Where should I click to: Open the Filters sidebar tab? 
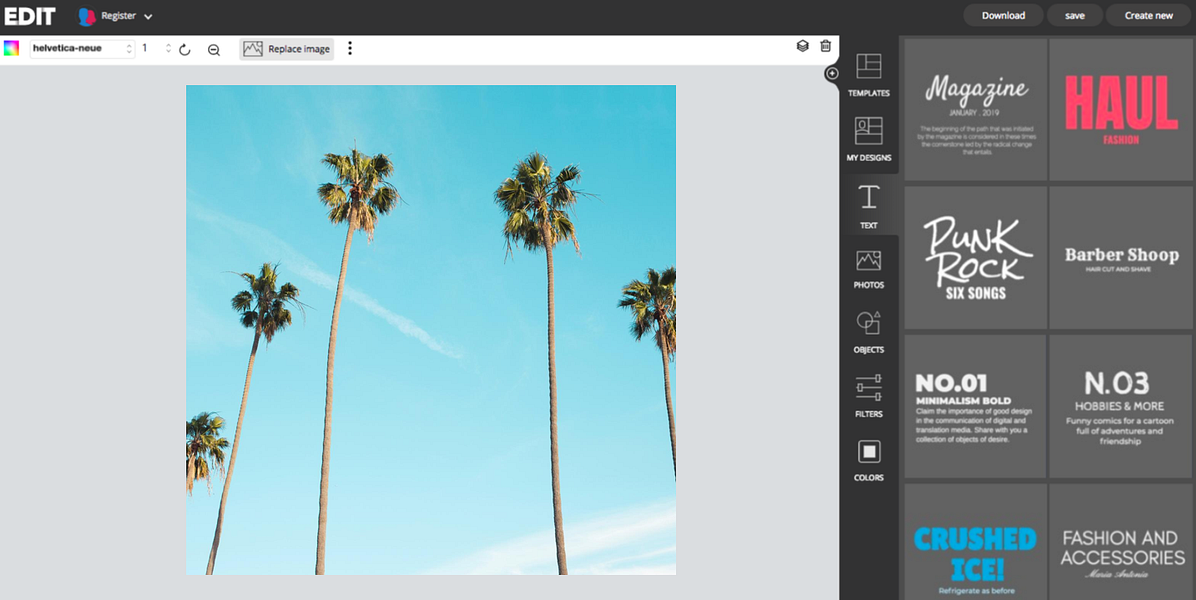click(x=869, y=396)
